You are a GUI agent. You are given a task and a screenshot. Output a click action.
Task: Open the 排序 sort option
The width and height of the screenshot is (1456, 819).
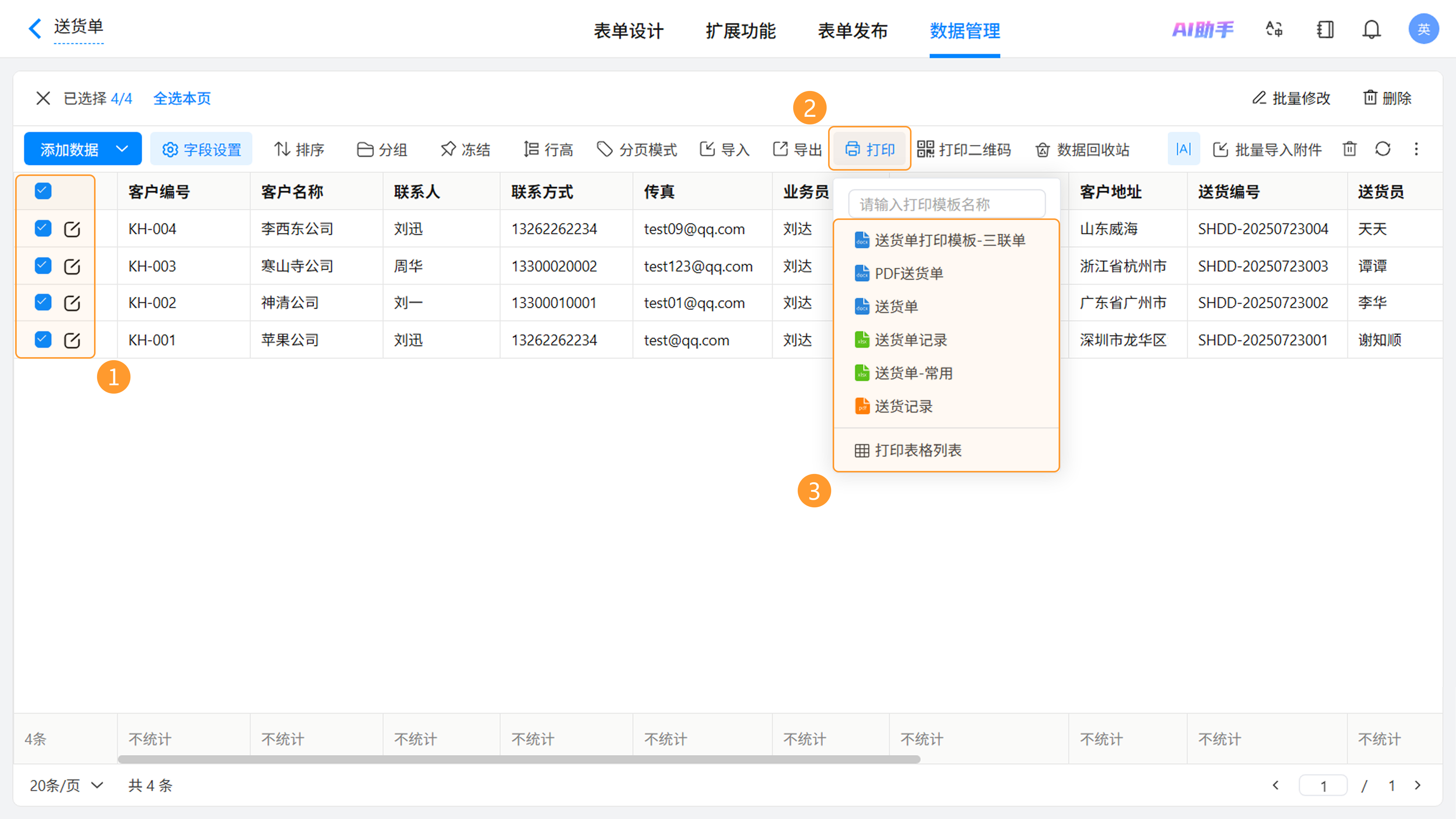coord(299,149)
